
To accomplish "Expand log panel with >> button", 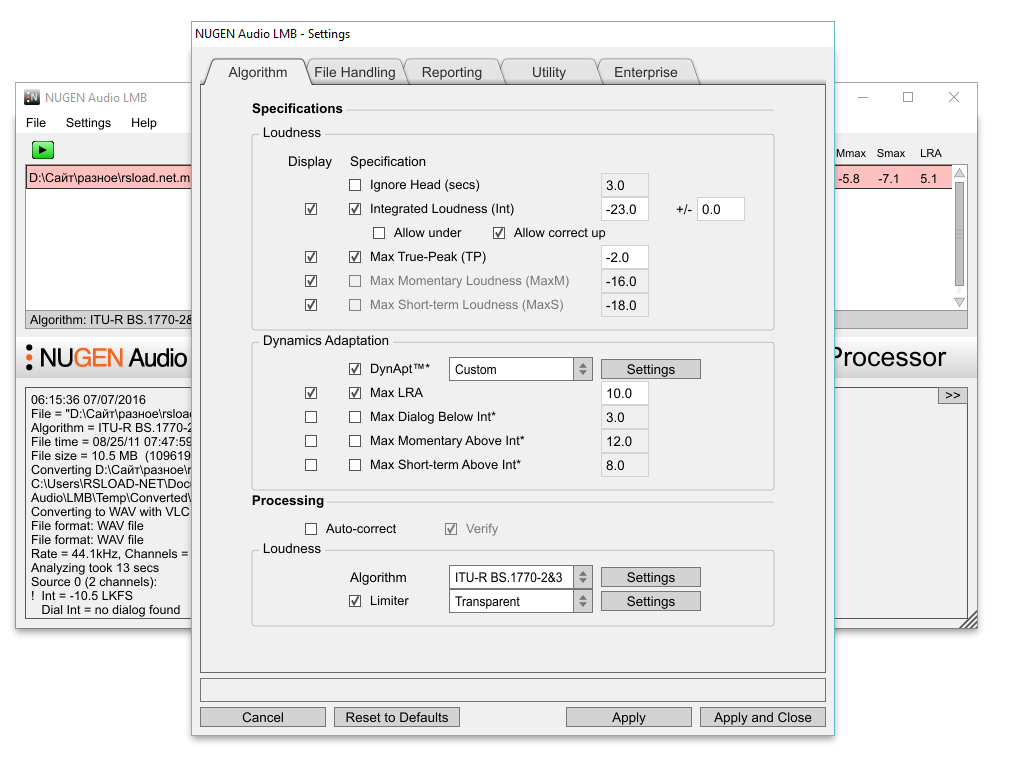I will click(x=952, y=395).
